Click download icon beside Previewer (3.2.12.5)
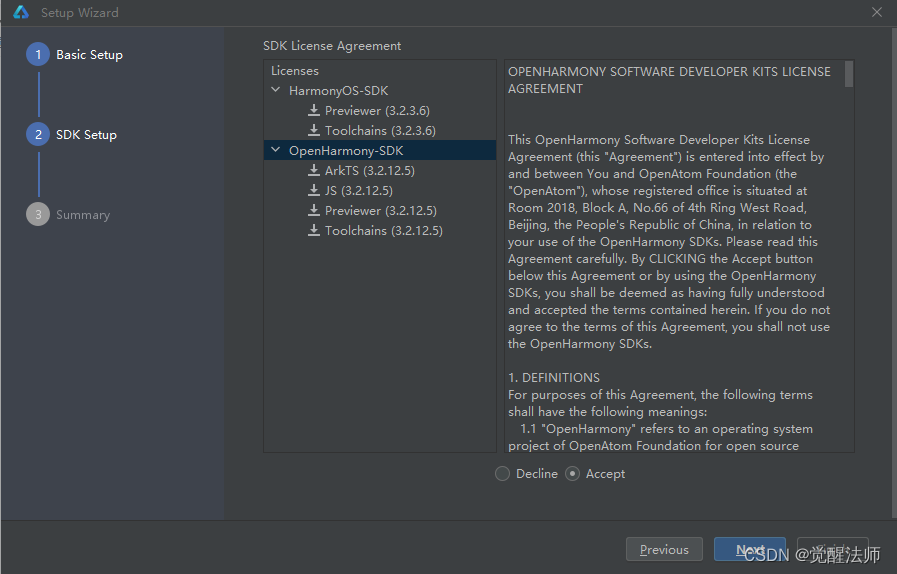Image resolution: width=897 pixels, height=574 pixels. tap(313, 211)
